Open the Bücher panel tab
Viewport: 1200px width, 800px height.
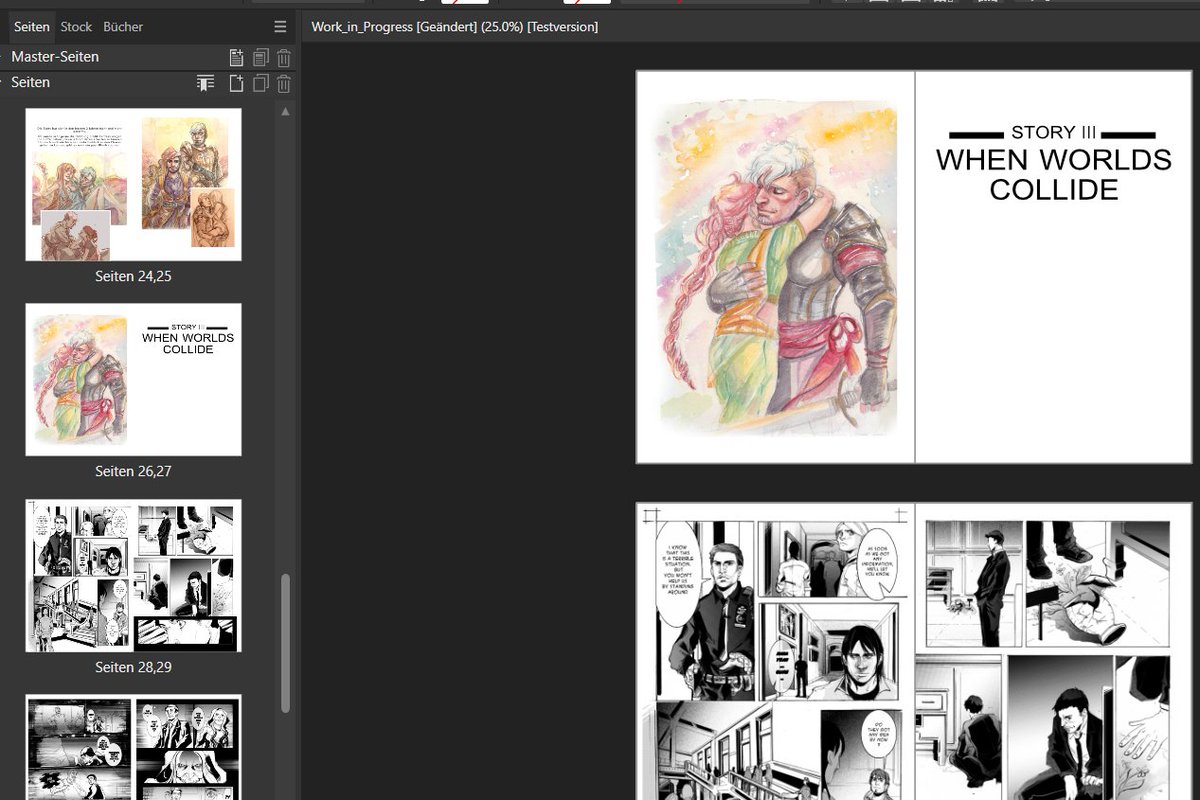123,27
